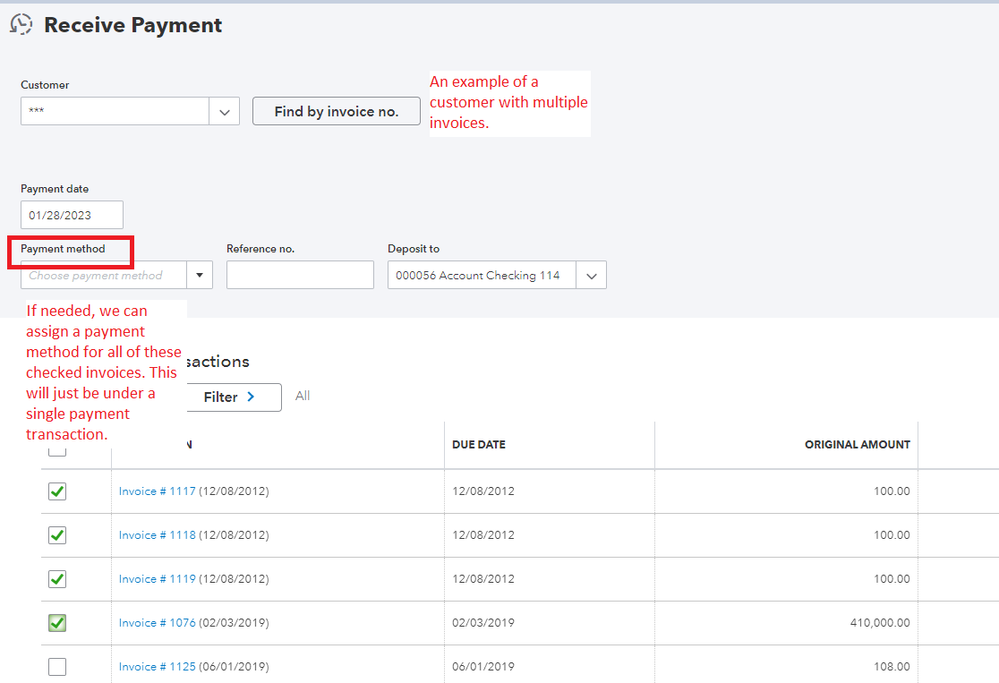Click the Customer name input field
This screenshot has height=683, width=999.
[115, 111]
